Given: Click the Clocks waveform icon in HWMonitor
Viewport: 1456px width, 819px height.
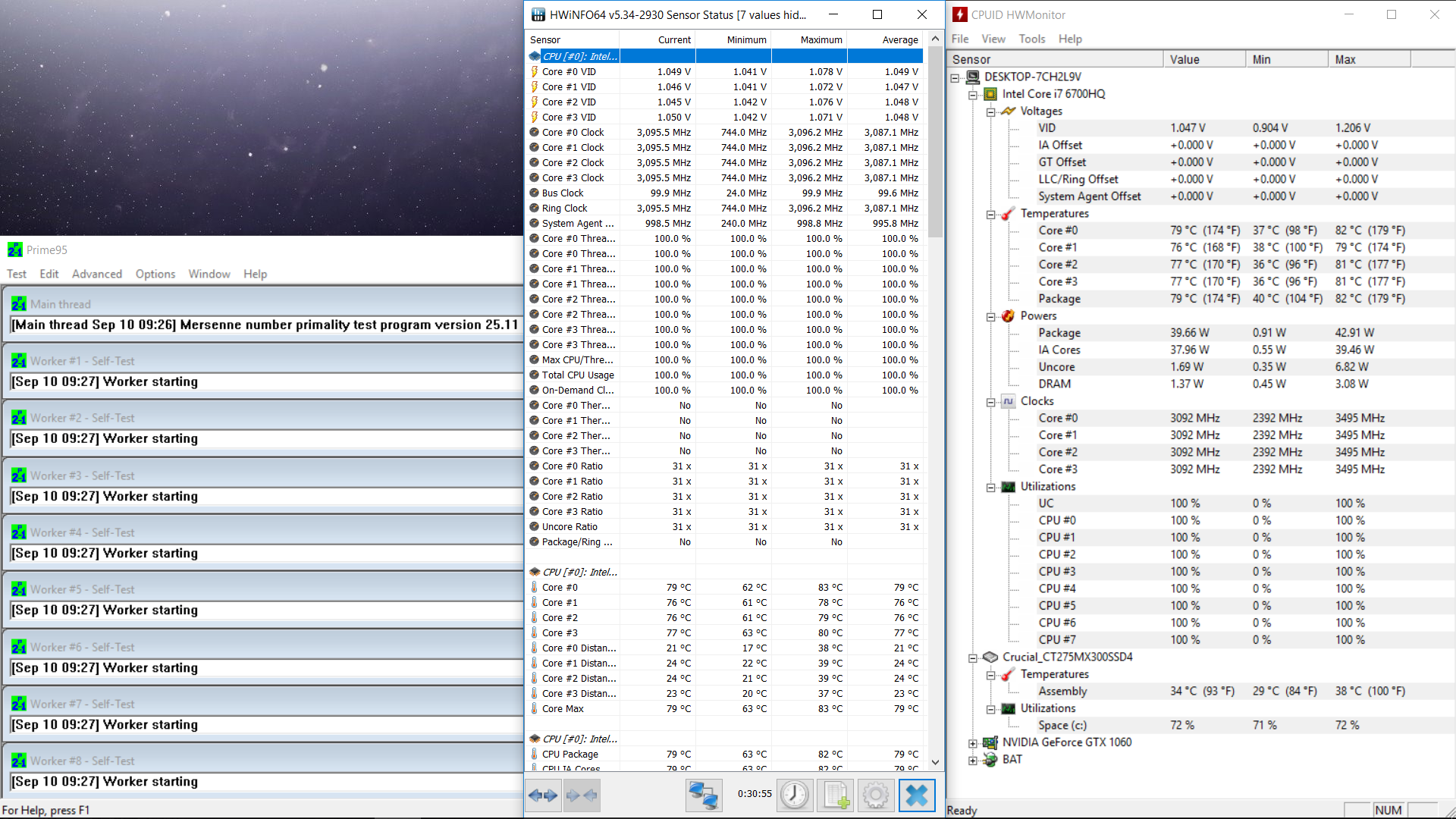Looking at the screenshot, I should (x=1008, y=401).
